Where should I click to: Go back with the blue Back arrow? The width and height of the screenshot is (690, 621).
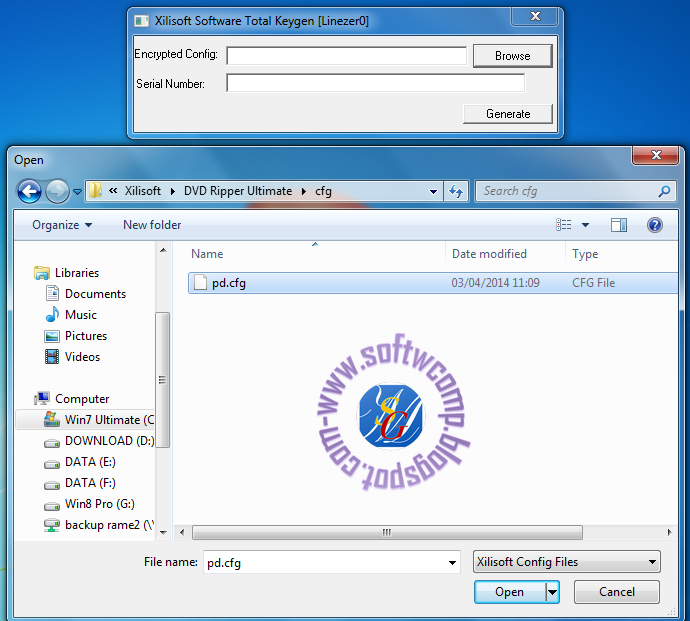point(29,191)
